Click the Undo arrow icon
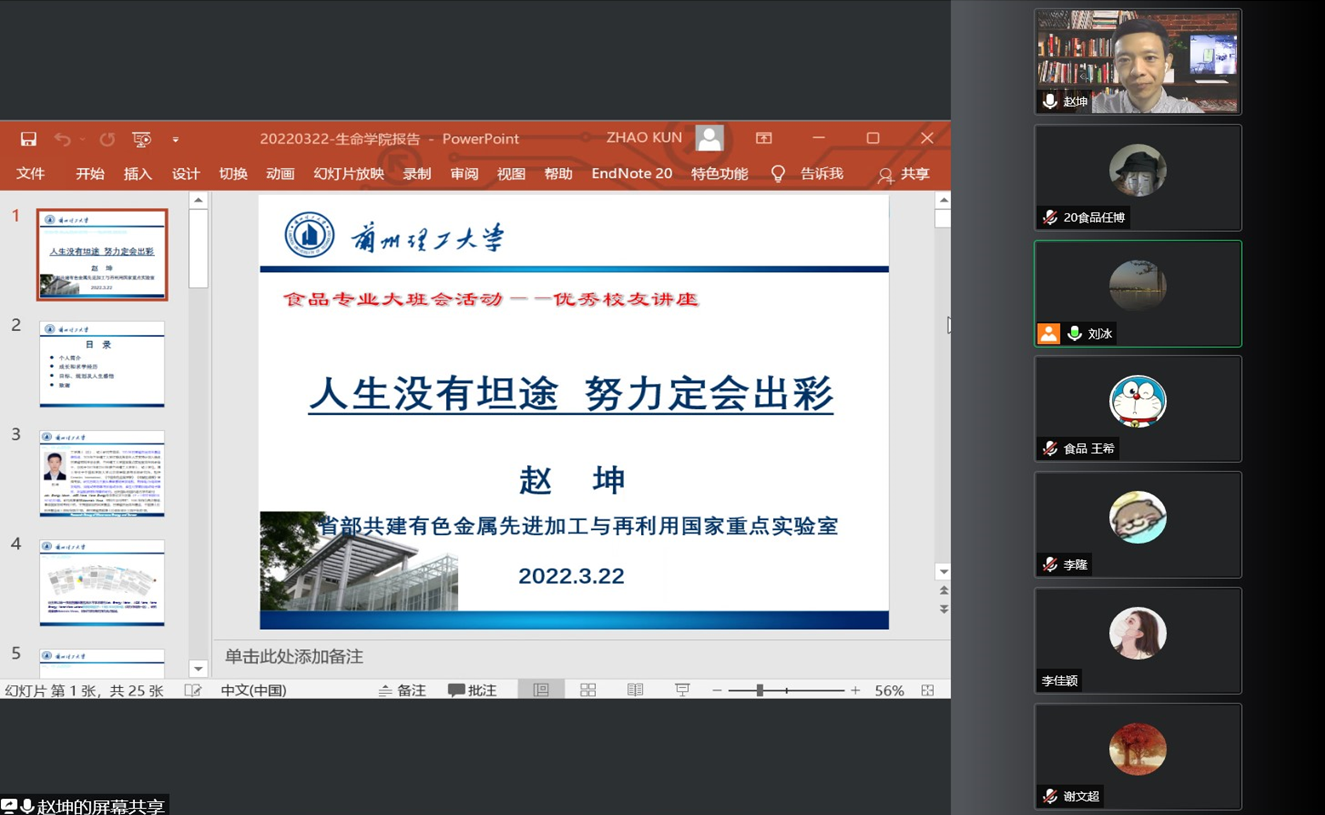Screen dimensions: 1325x815 (62, 139)
